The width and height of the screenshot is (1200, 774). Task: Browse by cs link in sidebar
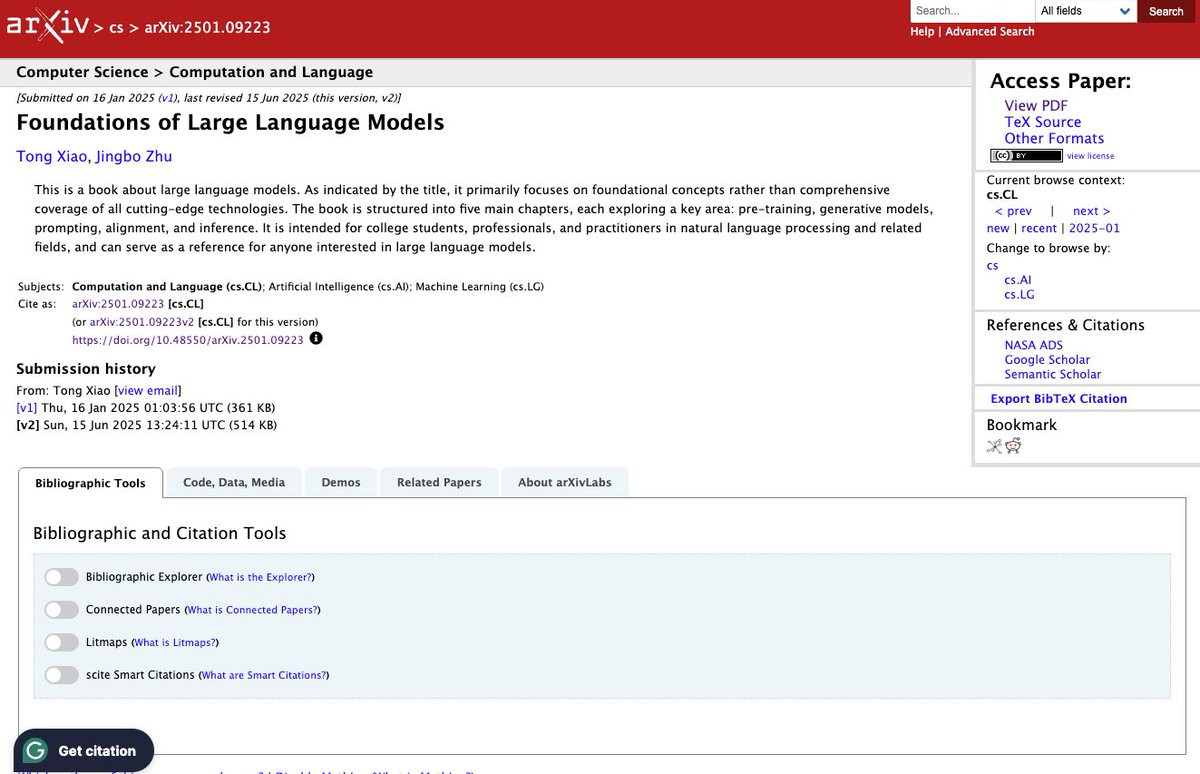click(x=992, y=266)
